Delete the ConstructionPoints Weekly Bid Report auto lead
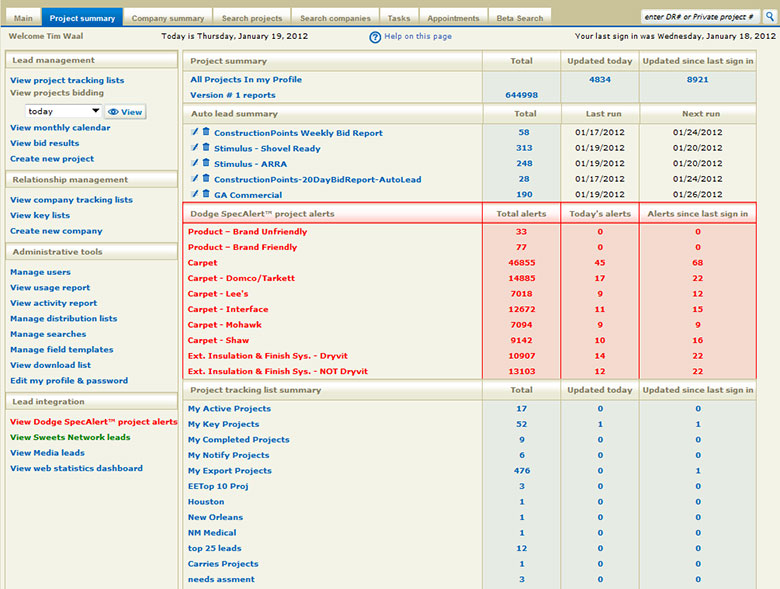 pos(206,132)
